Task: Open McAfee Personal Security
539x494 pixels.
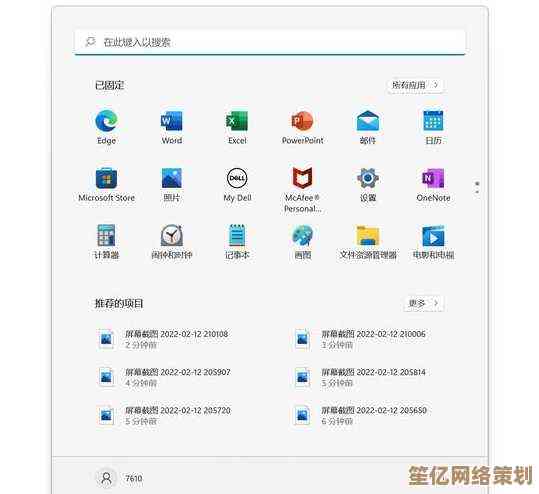Action: (302, 189)
